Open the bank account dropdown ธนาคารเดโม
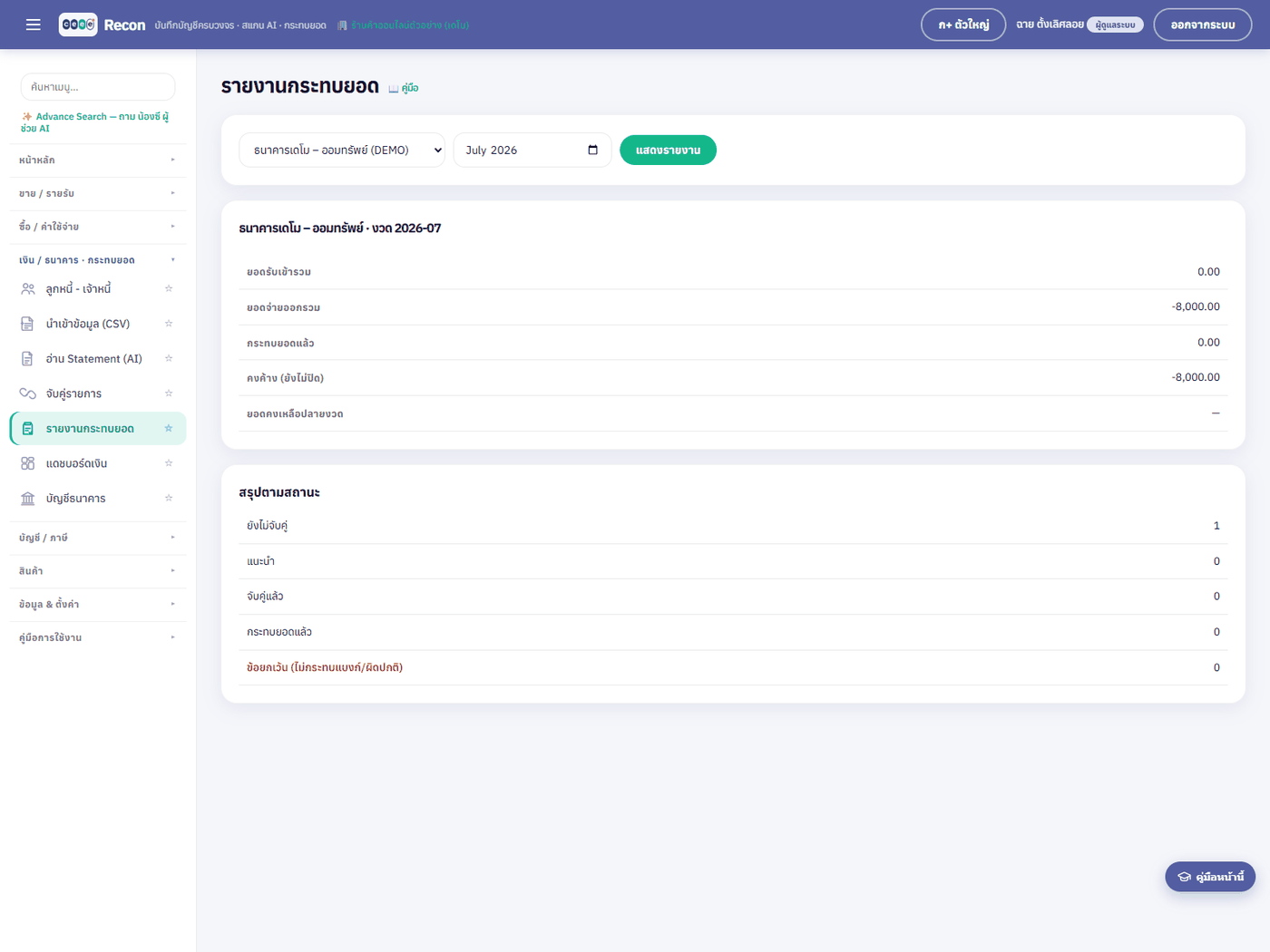The width and height of the screenshot is (1270, 952). (342, 150)
